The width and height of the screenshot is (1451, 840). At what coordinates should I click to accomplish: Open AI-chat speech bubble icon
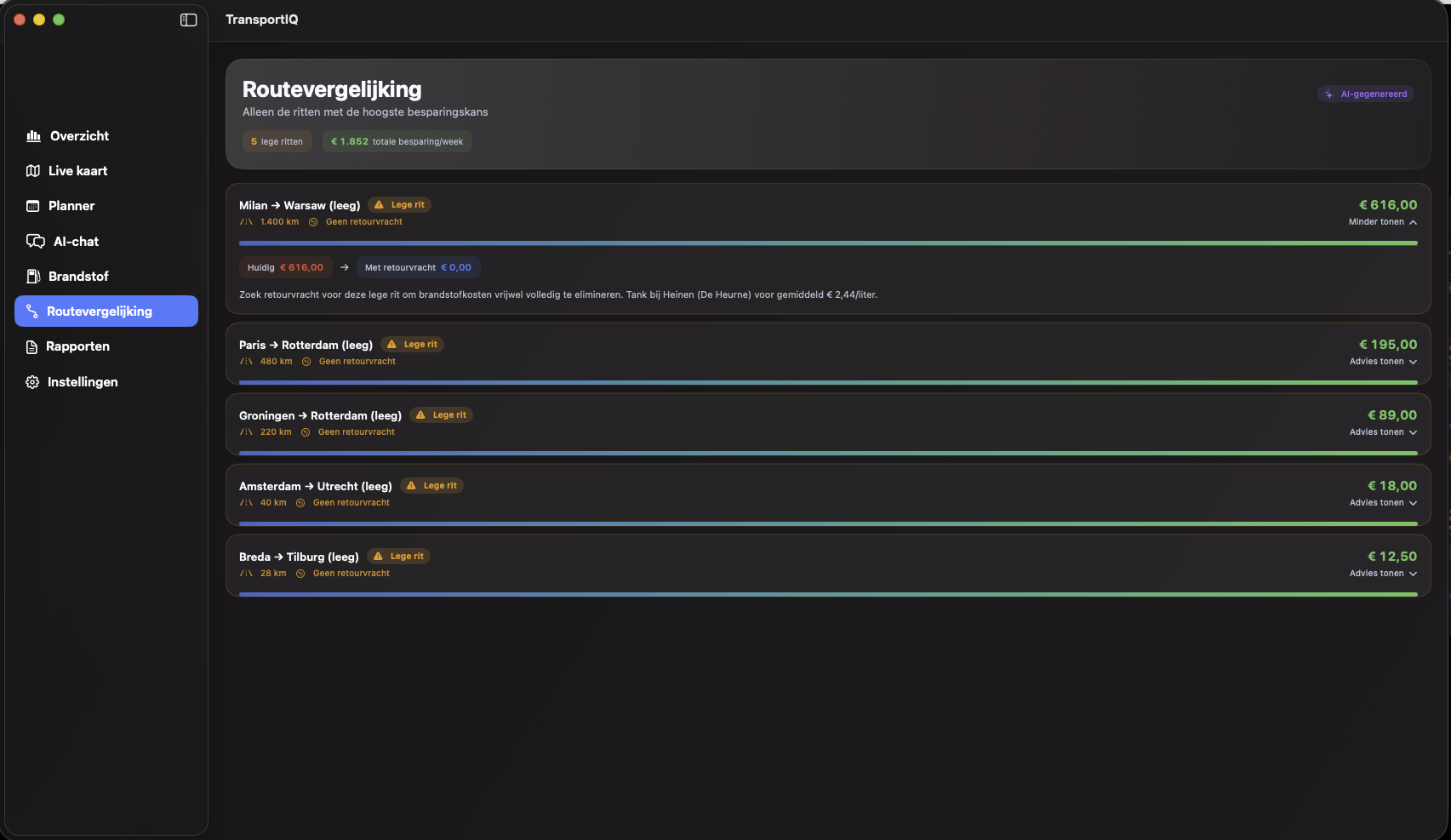click(x=36, y=242)
